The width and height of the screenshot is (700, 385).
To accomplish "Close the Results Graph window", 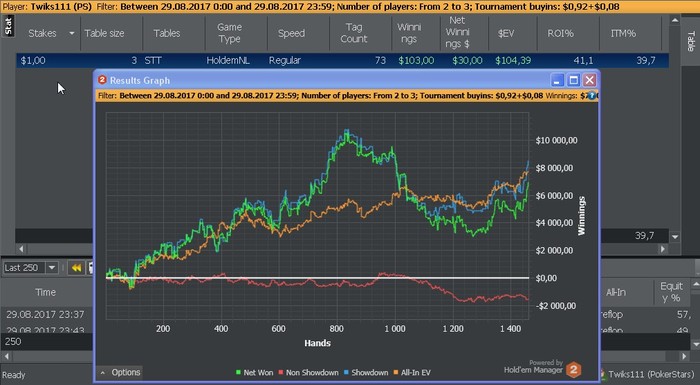I will tap(590, 80).
